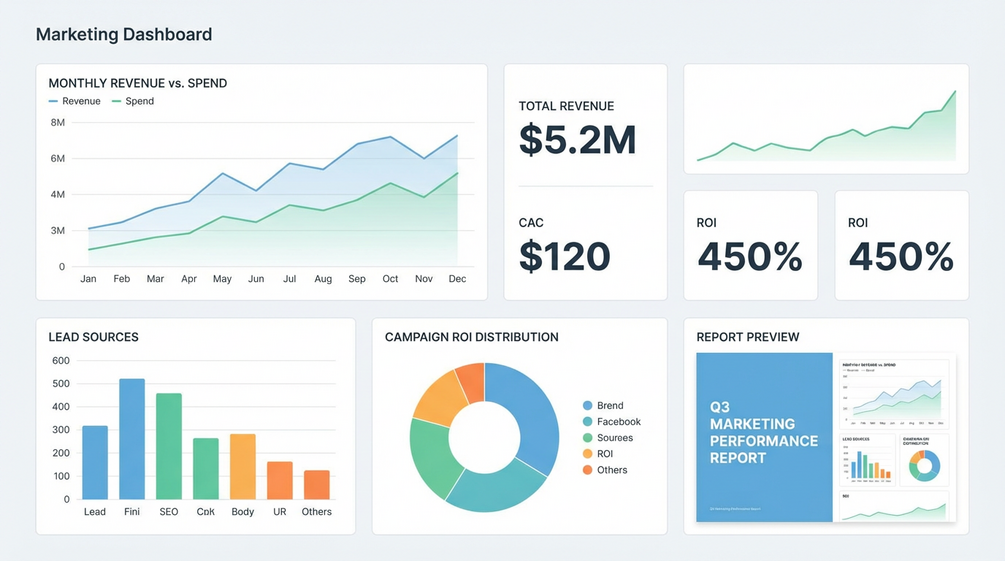Select the MONTHLY REVENUE vs. SPEND title
1005x561 pixels.
click(138, 83)
